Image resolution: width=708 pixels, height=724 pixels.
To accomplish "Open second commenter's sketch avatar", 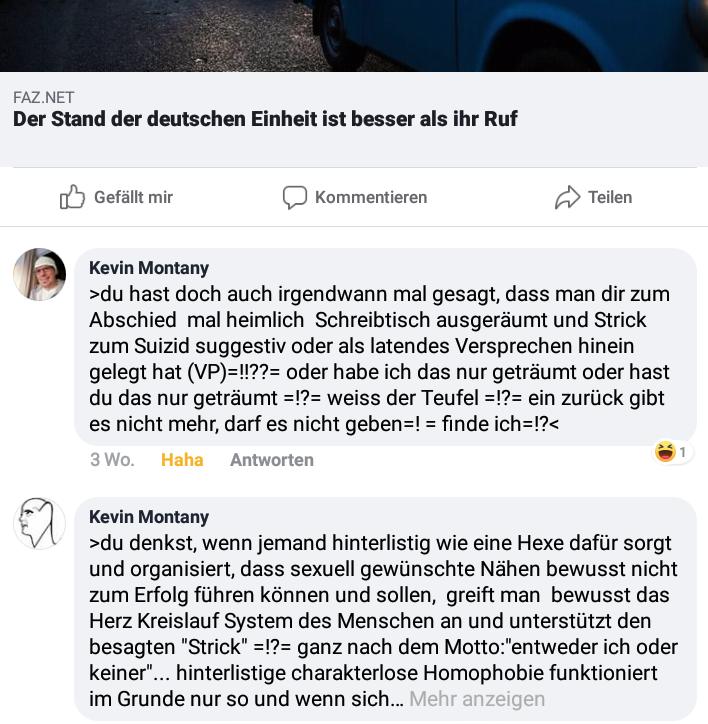I will [x=39, y=524].
